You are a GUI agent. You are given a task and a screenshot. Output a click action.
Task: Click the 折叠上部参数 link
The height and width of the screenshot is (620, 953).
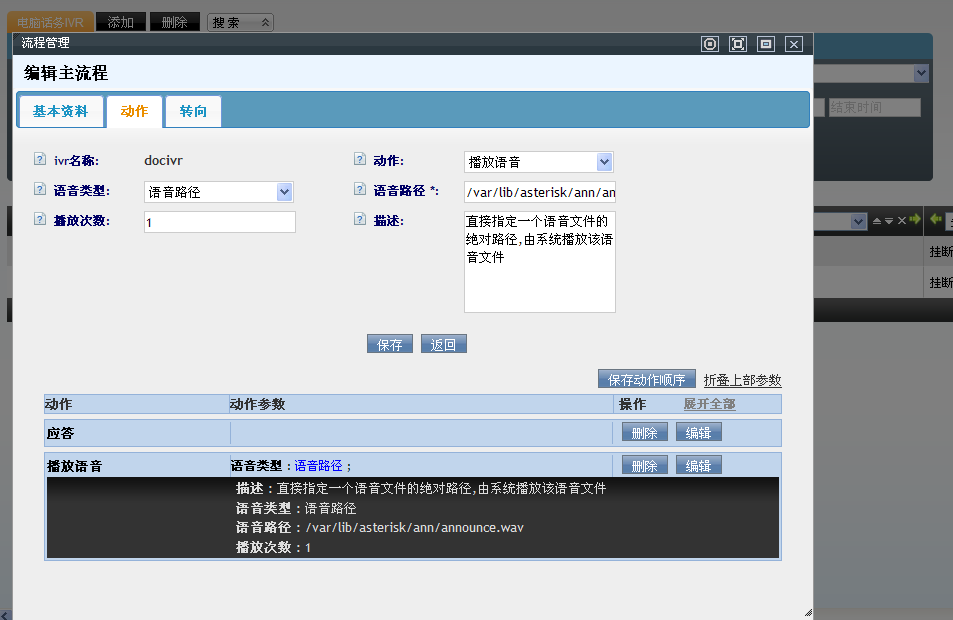coord(742,380)
